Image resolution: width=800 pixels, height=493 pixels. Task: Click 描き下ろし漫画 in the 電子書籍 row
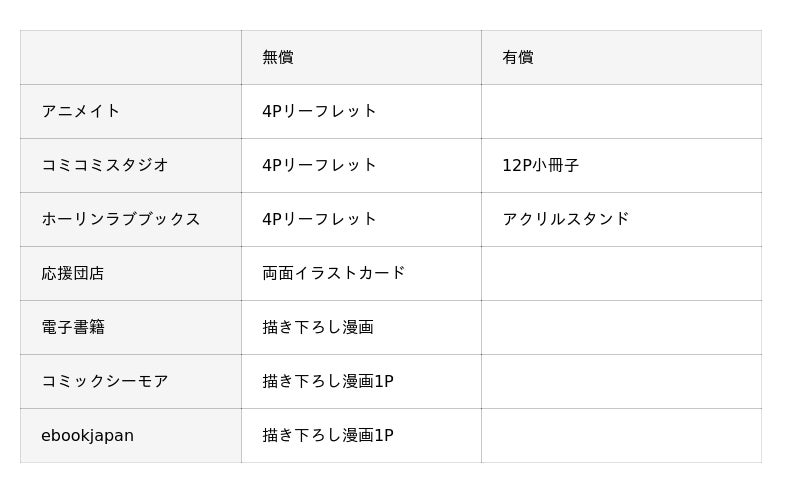pos(318,327)
